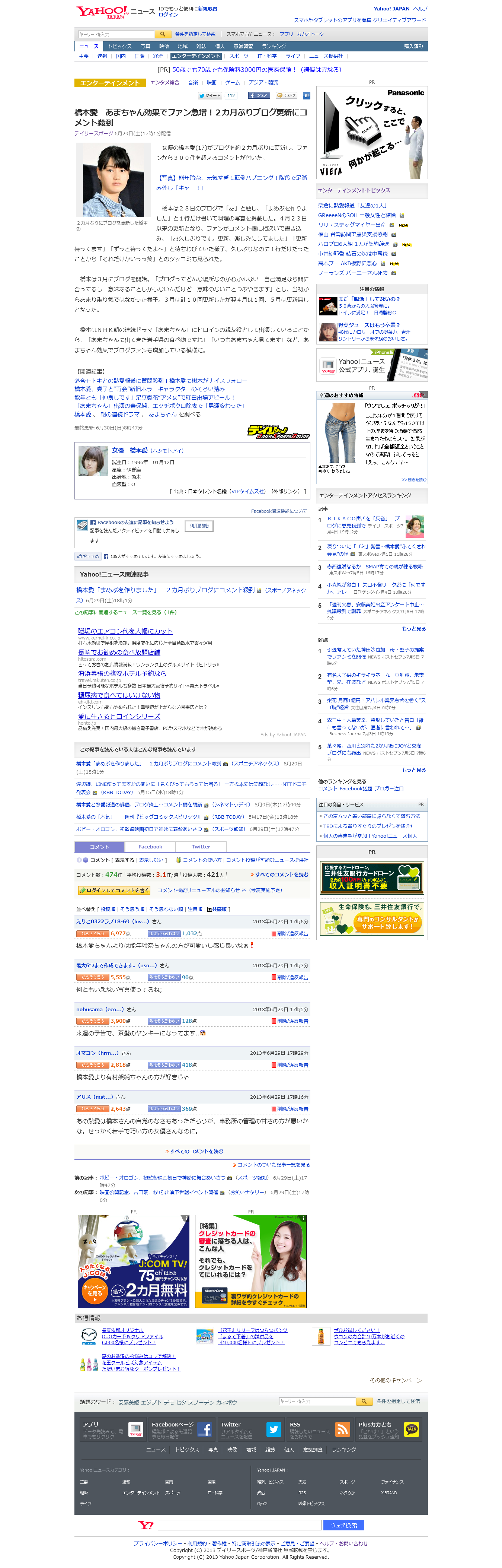Image resolution: width=502 pixels, height=1568 pixels.
Task: Click the bottom Y! logo by web search
Action: pyautogui.click(x=146, y=1525)
